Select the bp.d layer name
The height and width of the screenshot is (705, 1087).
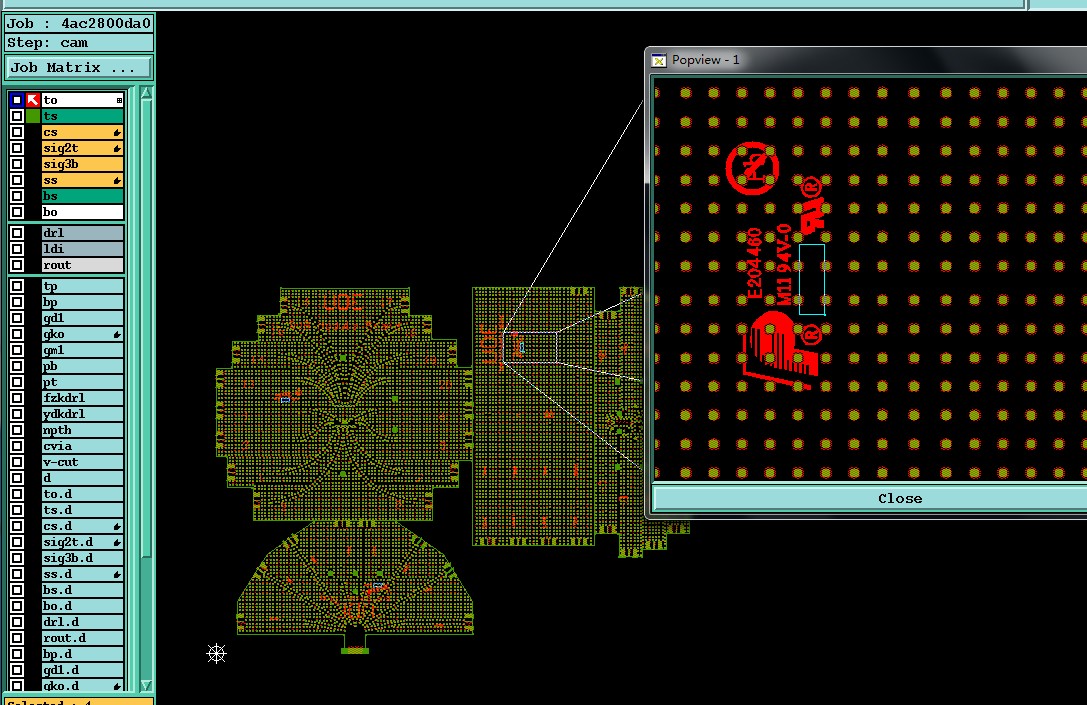click(x=82, y=654)
